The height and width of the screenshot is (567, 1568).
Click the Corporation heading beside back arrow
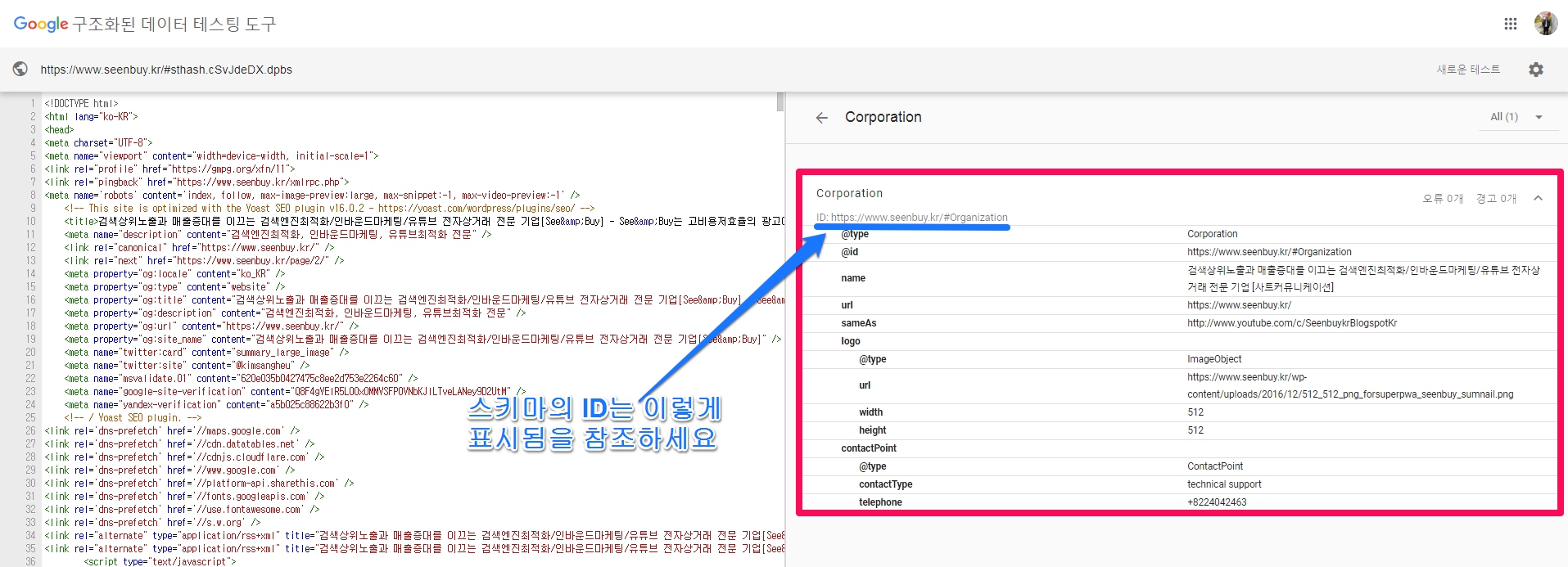(883, 117)
